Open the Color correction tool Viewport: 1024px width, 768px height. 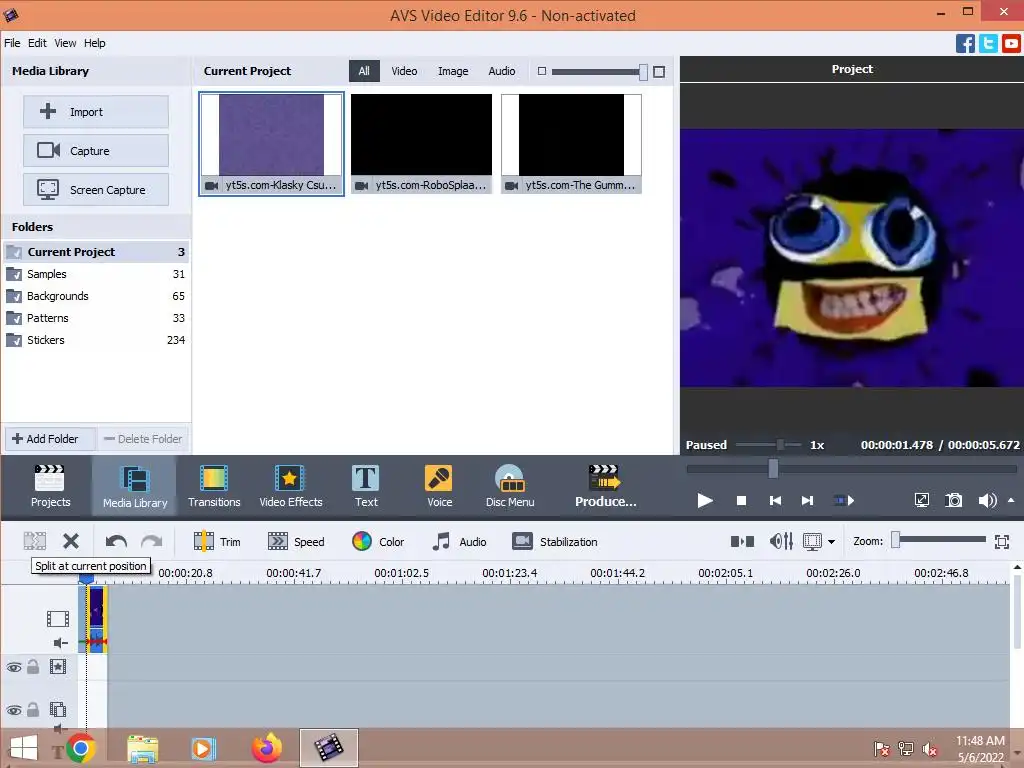[x=378, y=541]
